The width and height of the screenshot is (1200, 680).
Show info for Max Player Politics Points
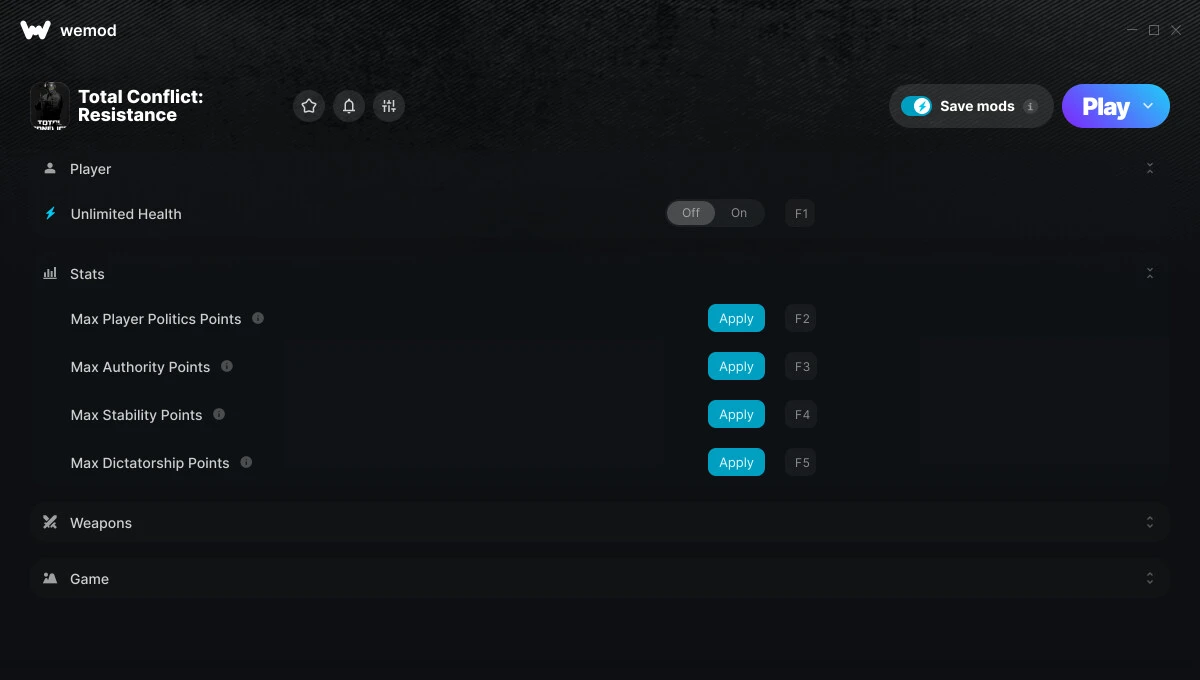[258, 318]
